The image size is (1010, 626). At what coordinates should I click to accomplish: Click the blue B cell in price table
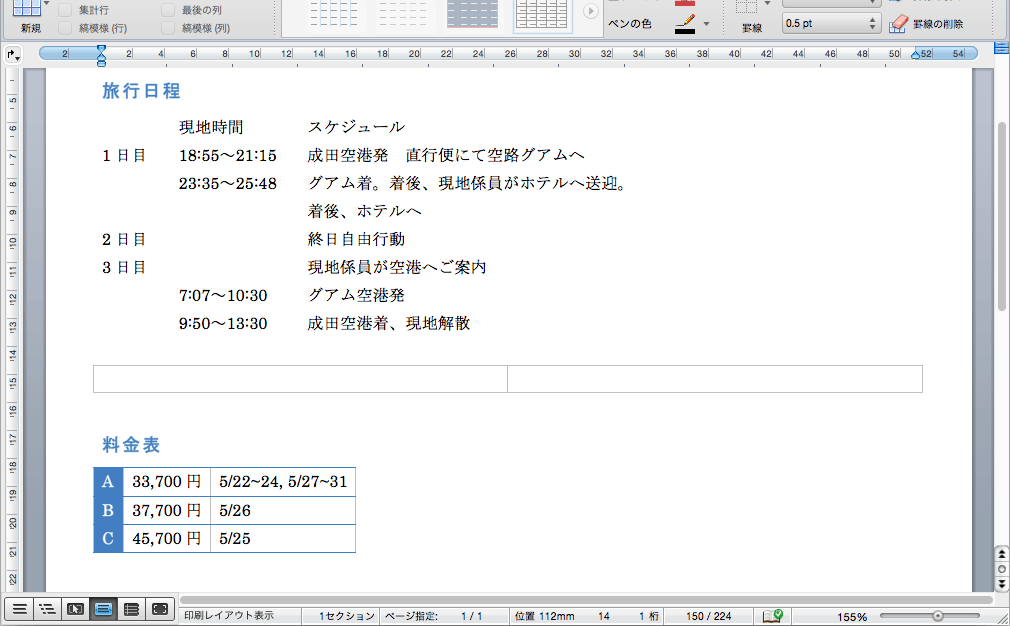pyautogui.click(x=108, y=510)
